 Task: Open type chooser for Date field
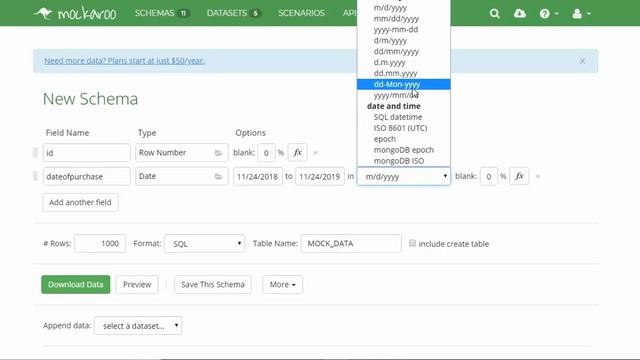[x=218, y=177]
